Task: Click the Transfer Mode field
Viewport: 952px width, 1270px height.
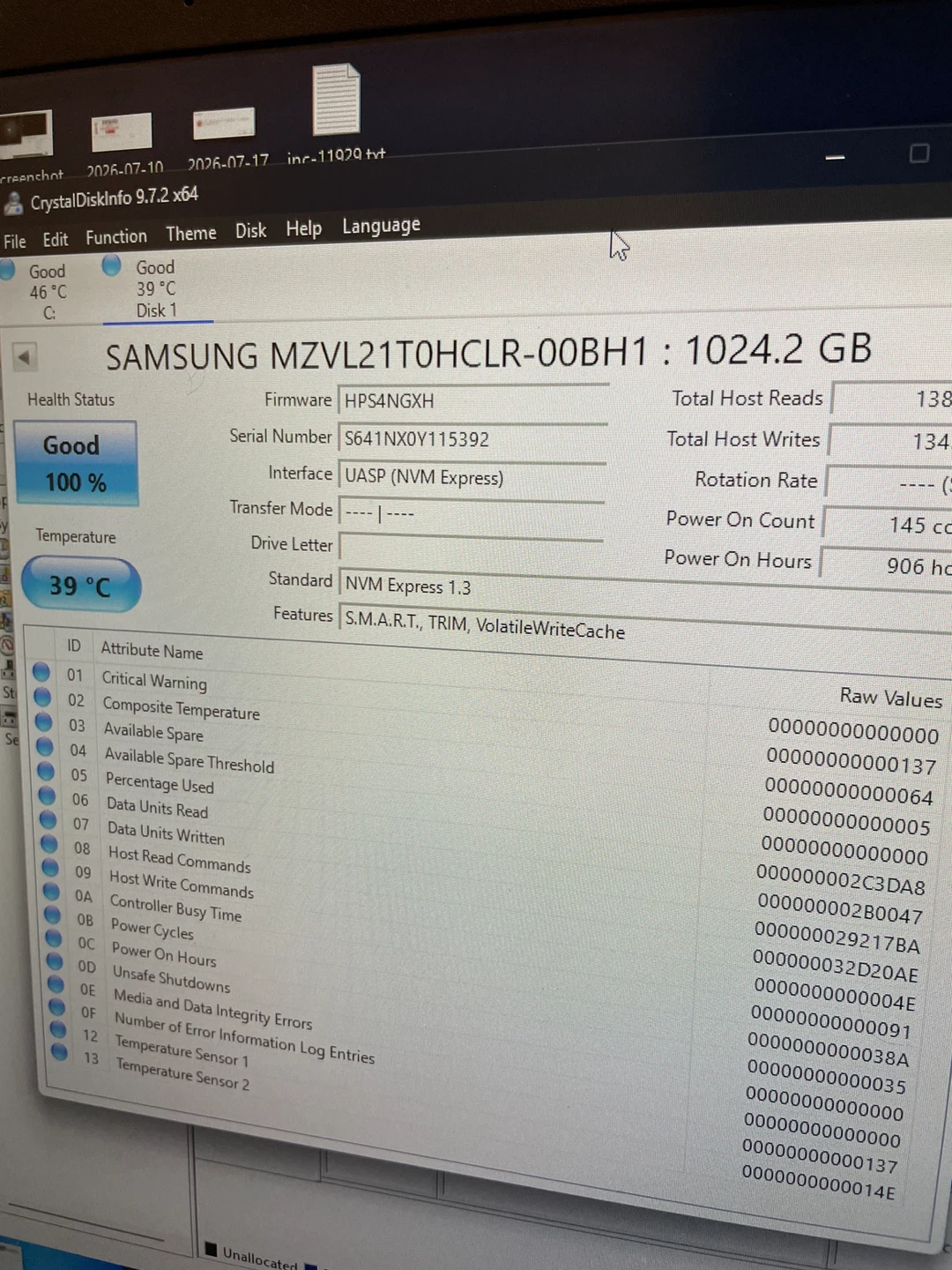Action: [472, 513]
